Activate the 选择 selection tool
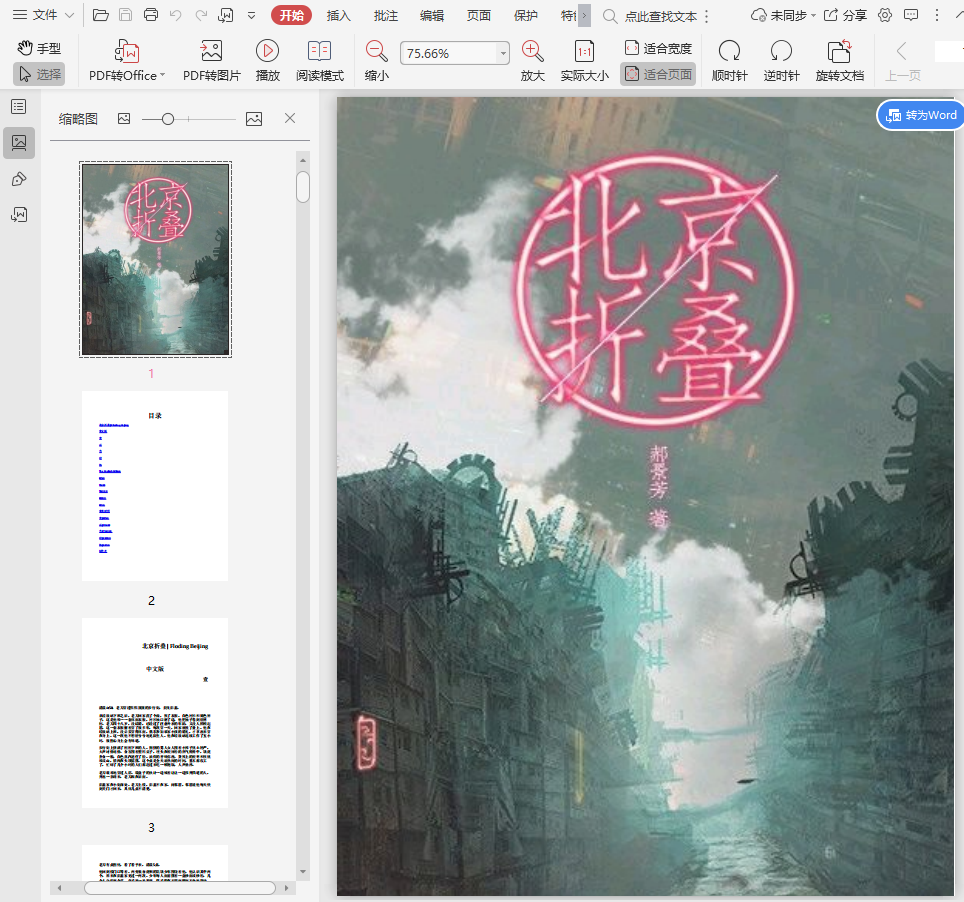 pos(39,74)
